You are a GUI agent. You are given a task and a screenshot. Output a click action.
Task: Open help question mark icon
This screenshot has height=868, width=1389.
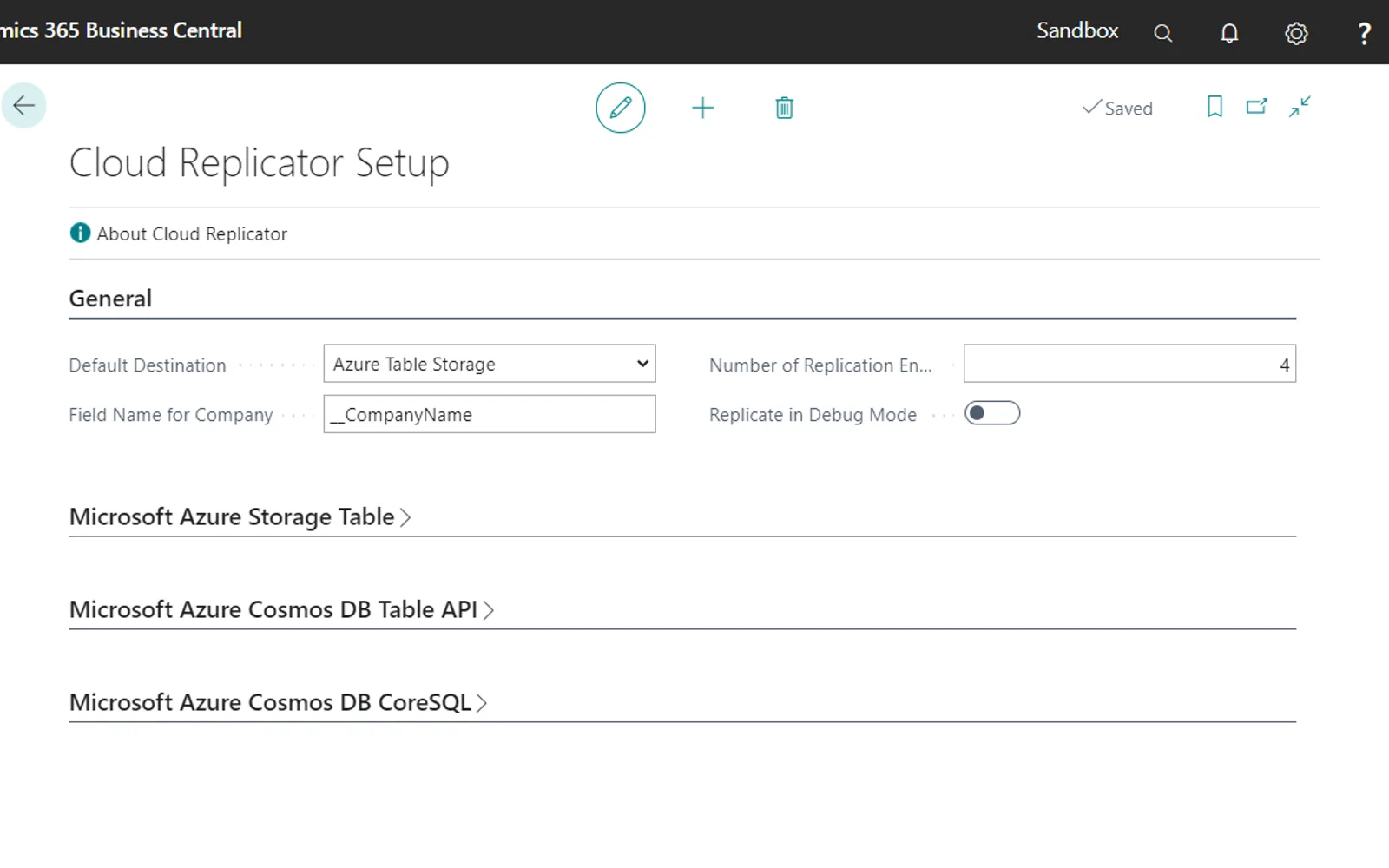[x=1364, y=33]
